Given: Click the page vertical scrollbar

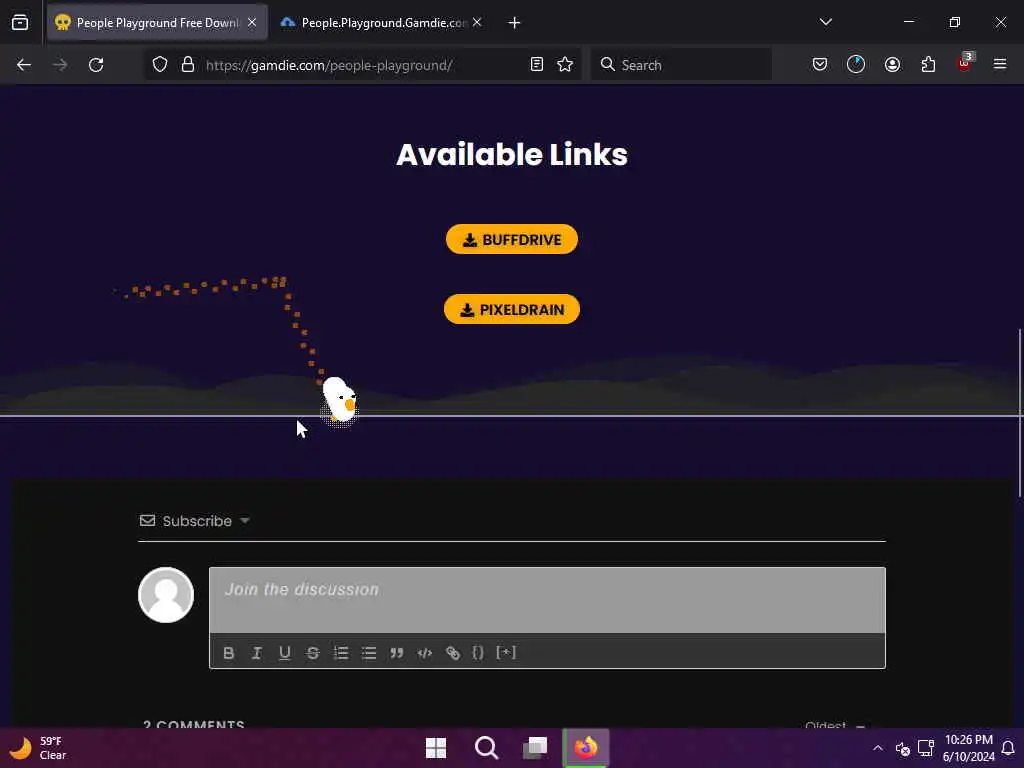Looking at the screenshot, I should [1019, 413].
